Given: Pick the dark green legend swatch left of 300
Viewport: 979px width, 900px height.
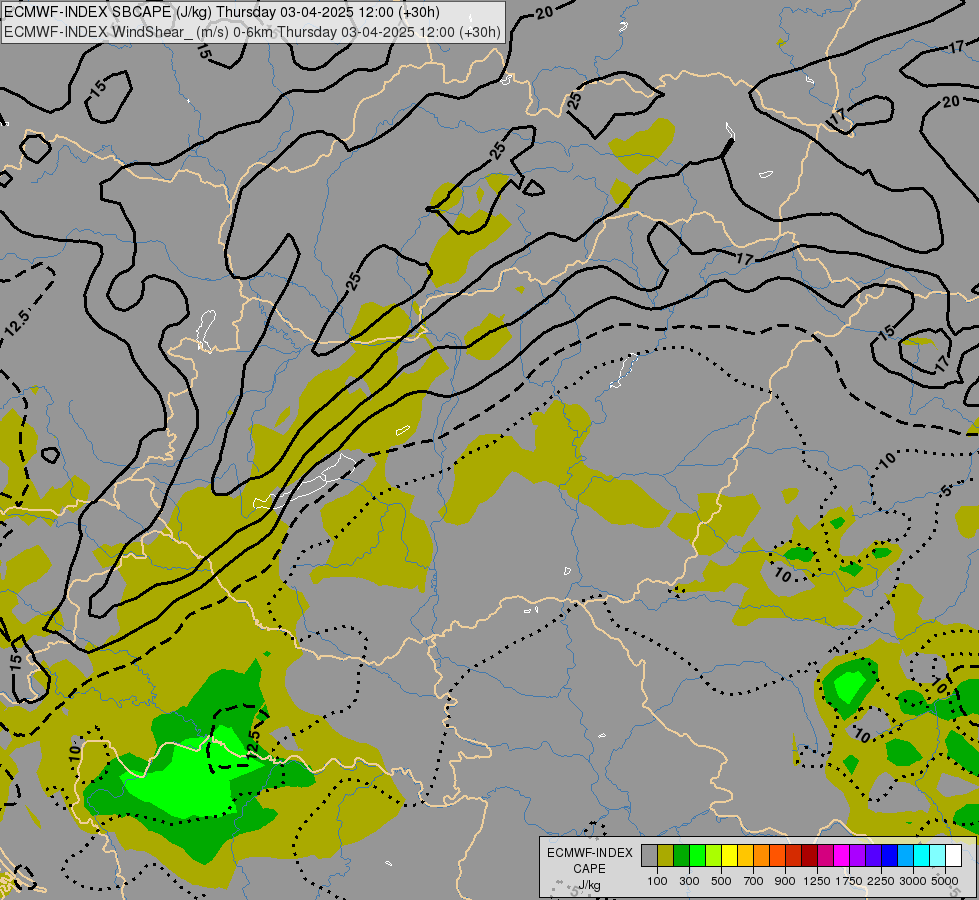Looking at the screenshot, I should point(681,855).
